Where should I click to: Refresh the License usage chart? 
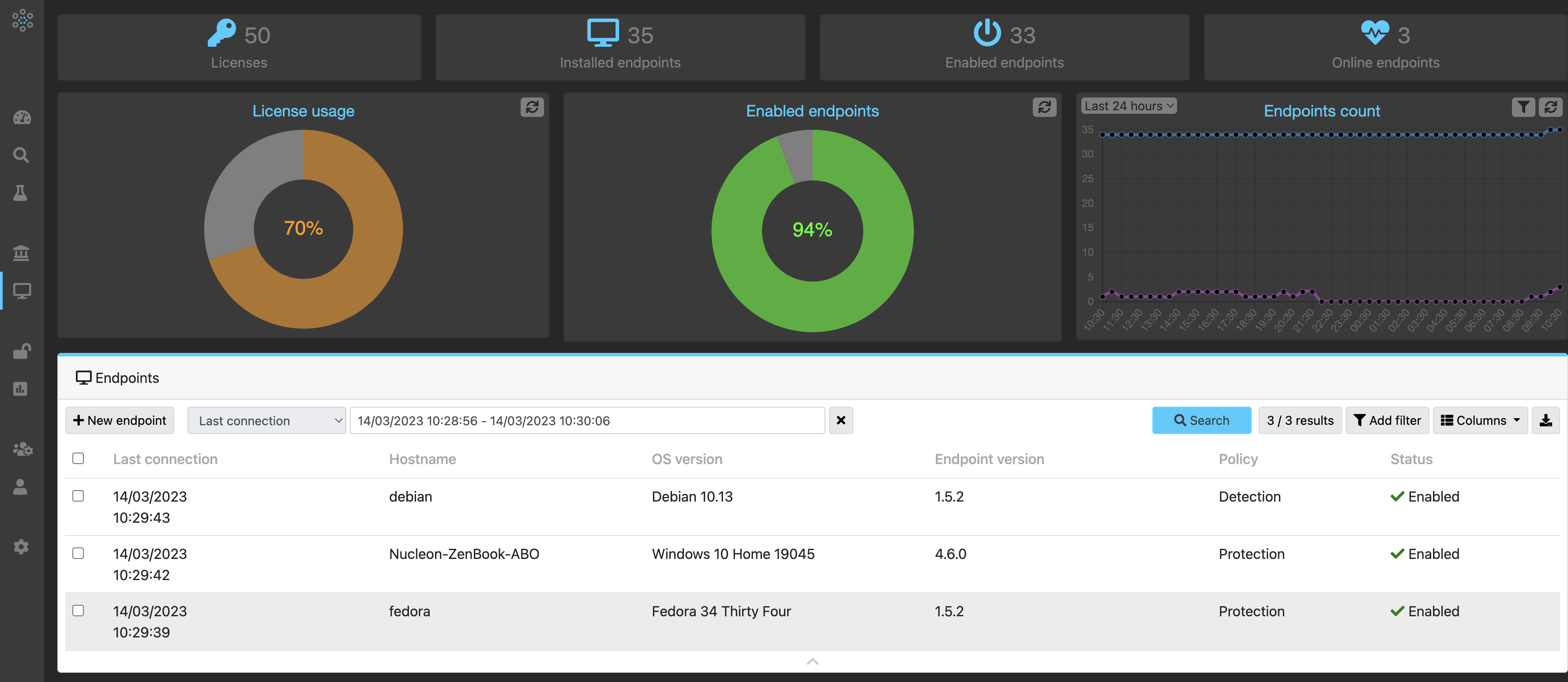tap(531, 107)
